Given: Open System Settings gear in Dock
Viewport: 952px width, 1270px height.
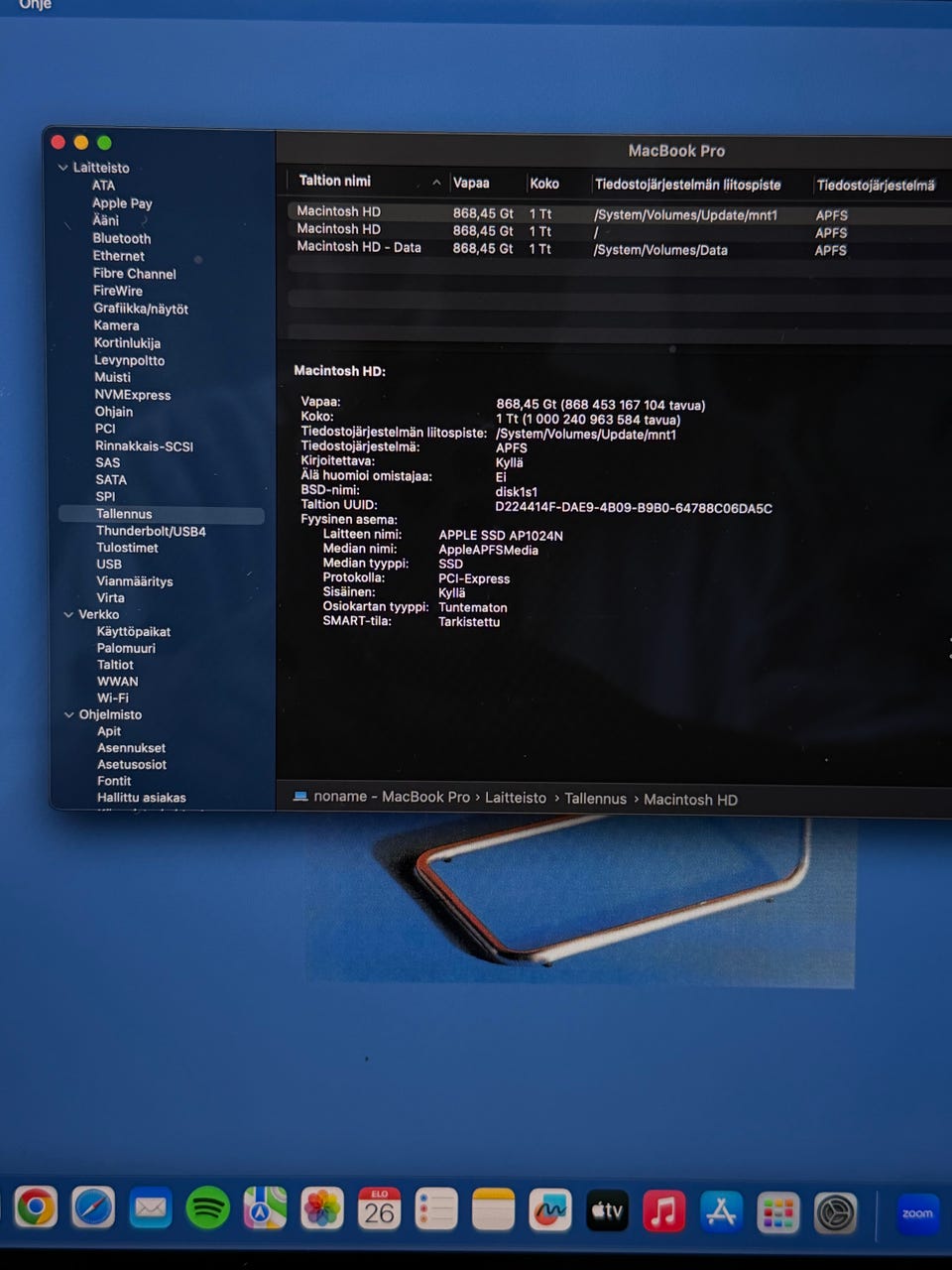Looking at the screenshot, I should pos(835,1212).
